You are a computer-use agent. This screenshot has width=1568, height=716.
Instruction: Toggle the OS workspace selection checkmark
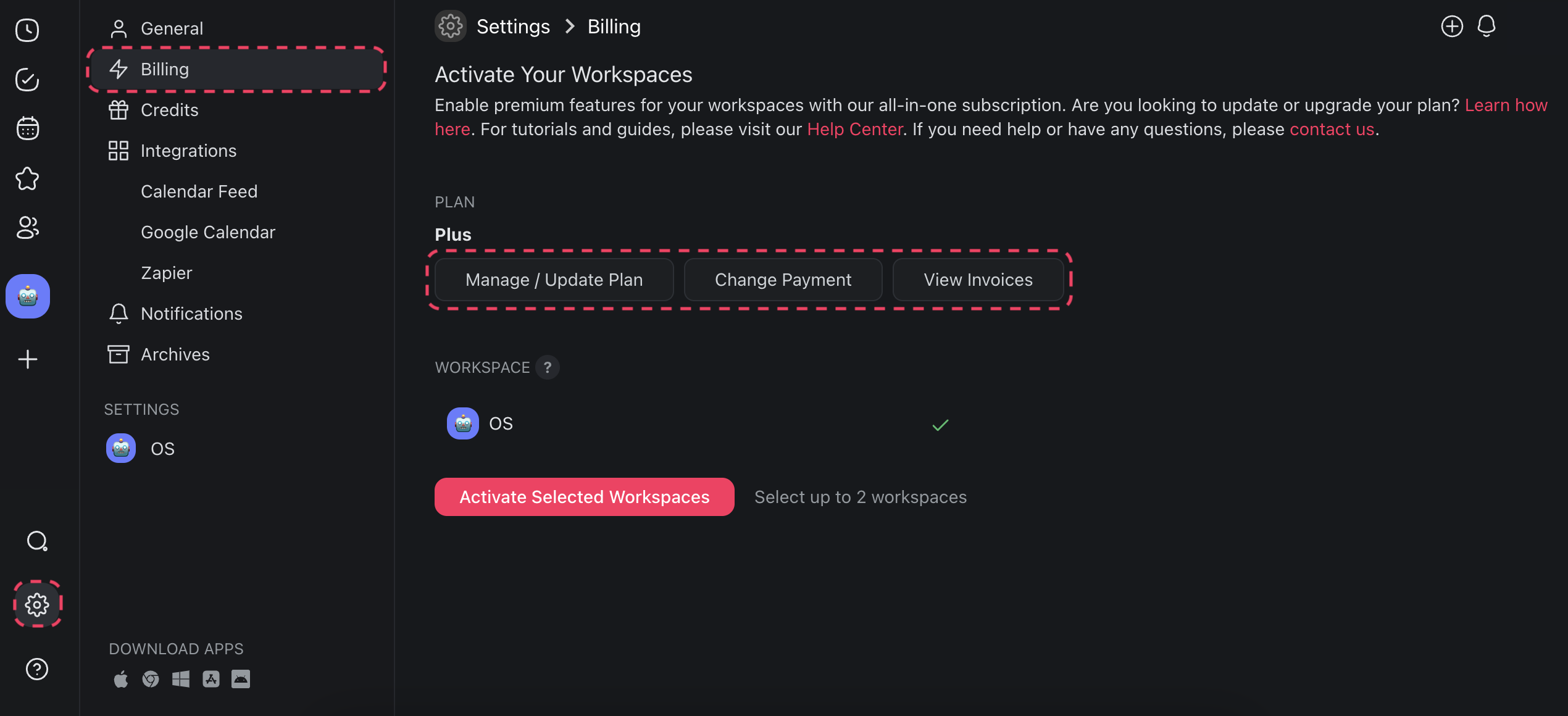pos(940,425)
